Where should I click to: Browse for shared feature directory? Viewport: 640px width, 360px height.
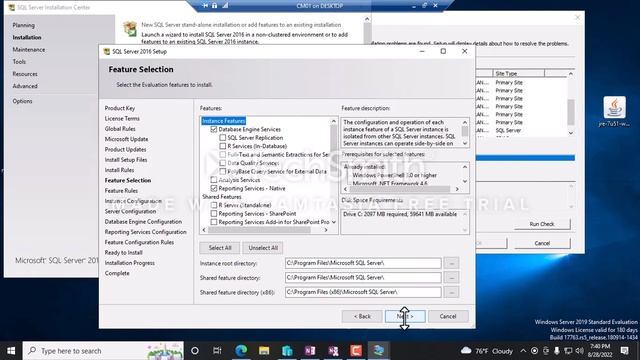coord(451,278)
